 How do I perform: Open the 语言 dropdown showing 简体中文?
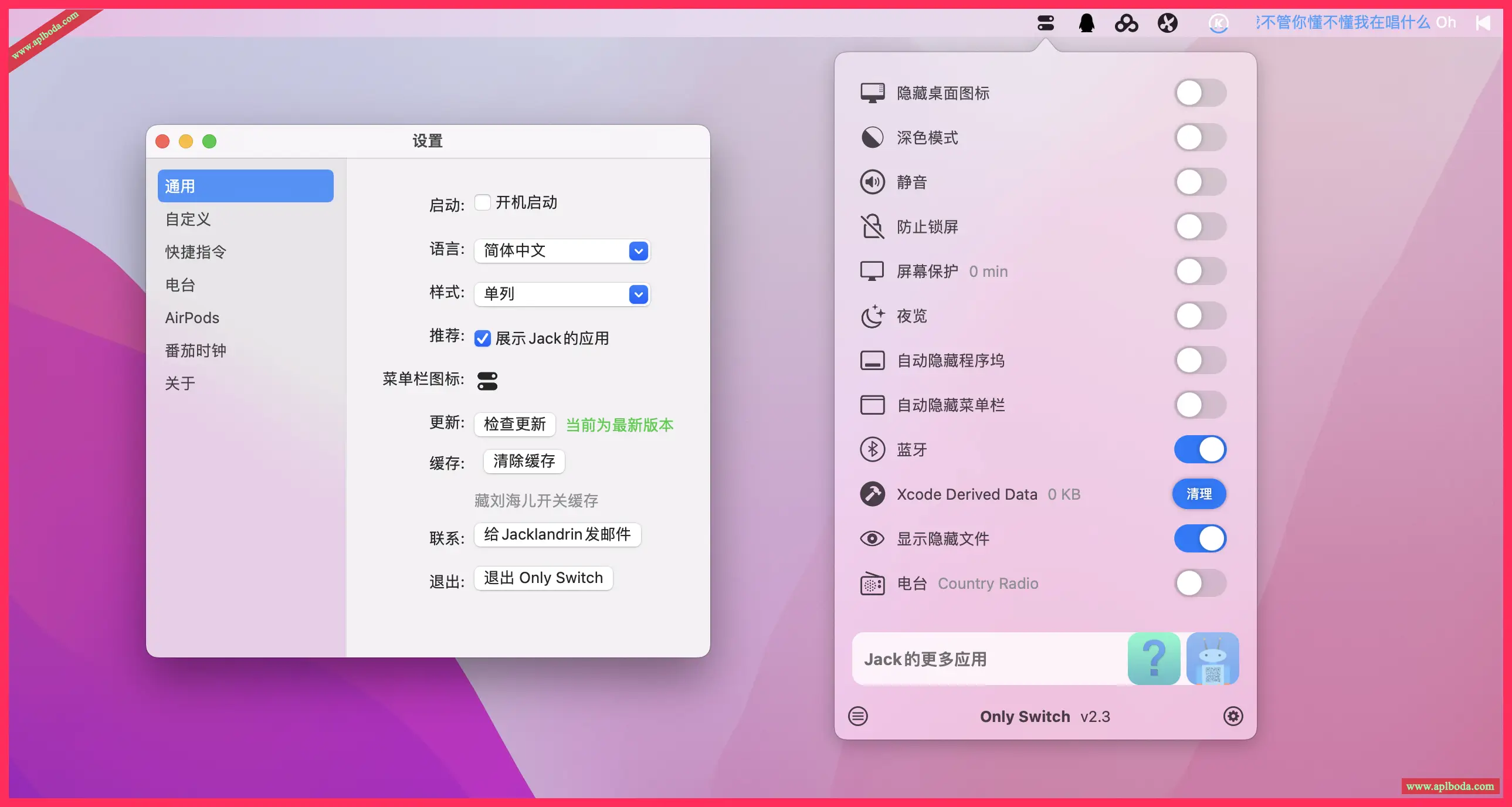[x=562, y=251]
